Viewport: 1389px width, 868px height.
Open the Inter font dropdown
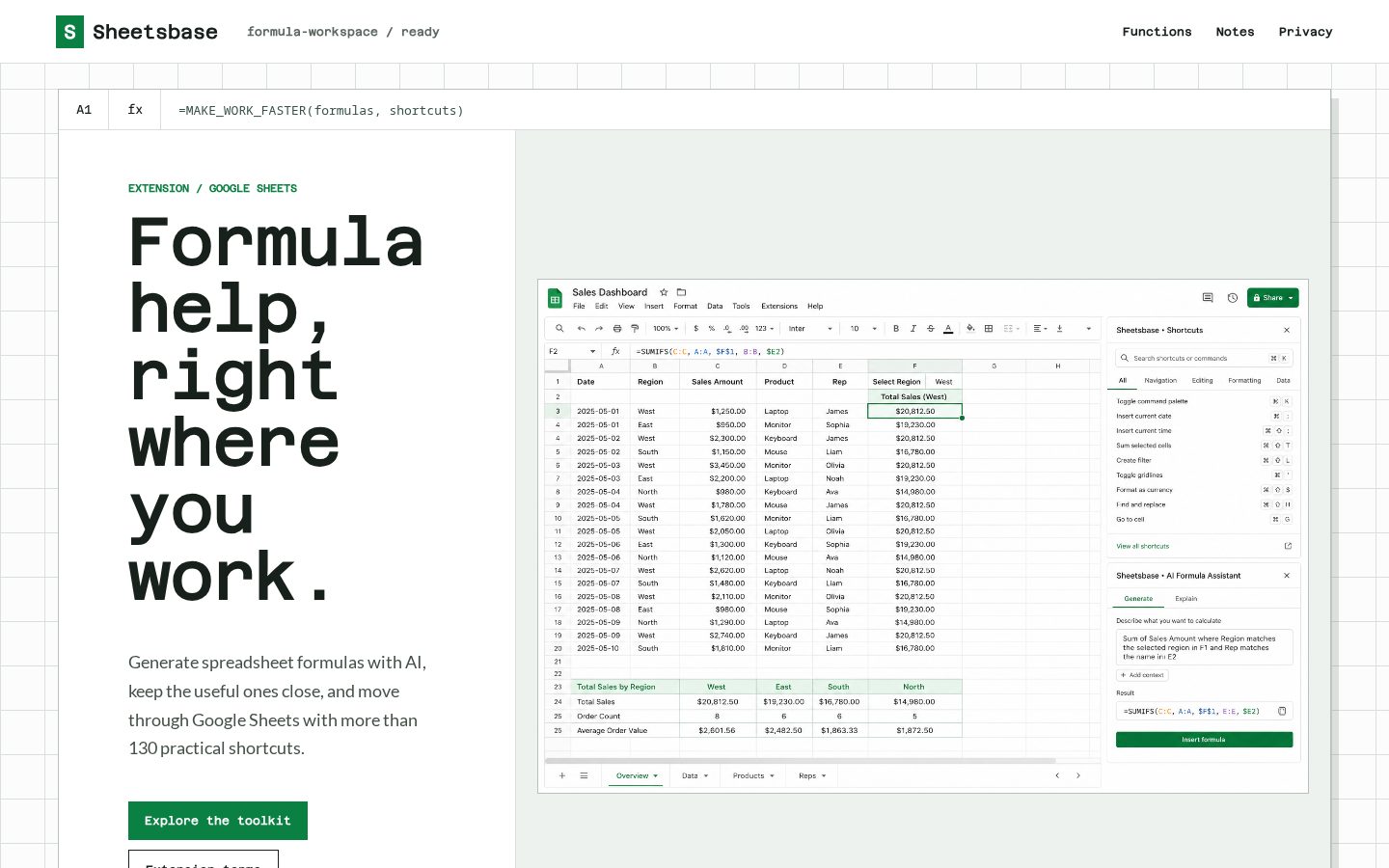pyautogui.click(x=810, y=328)
